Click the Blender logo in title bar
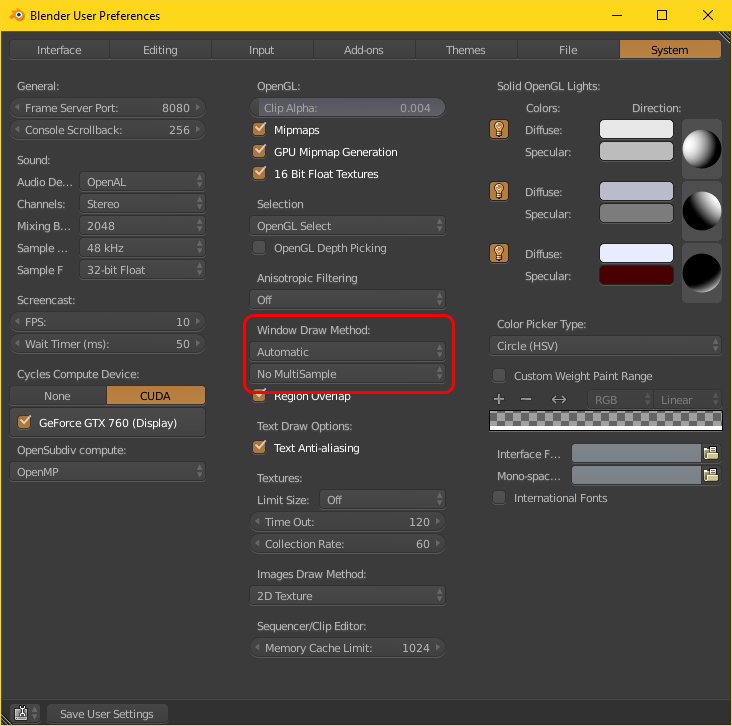Viewport: 732px width, 726px height. tap(17, 15)
